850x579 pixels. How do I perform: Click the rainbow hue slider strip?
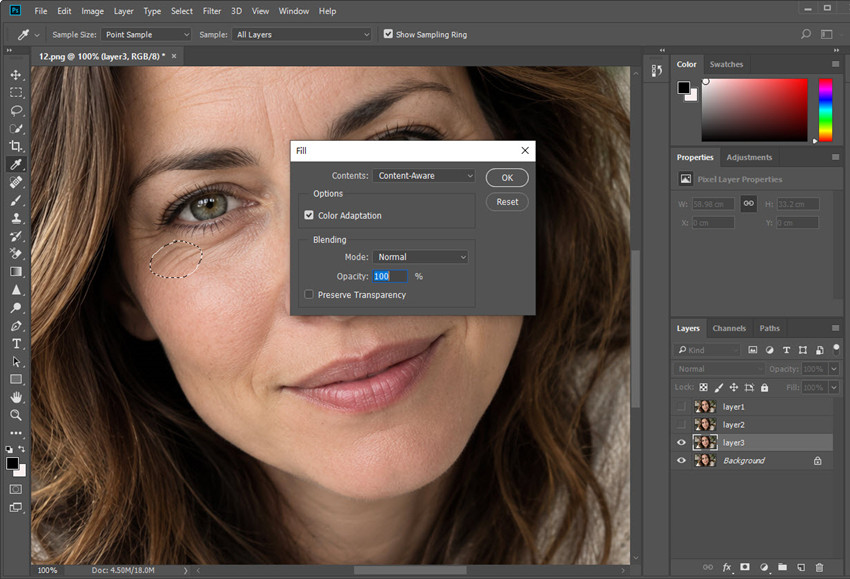(x=826, y=110)
